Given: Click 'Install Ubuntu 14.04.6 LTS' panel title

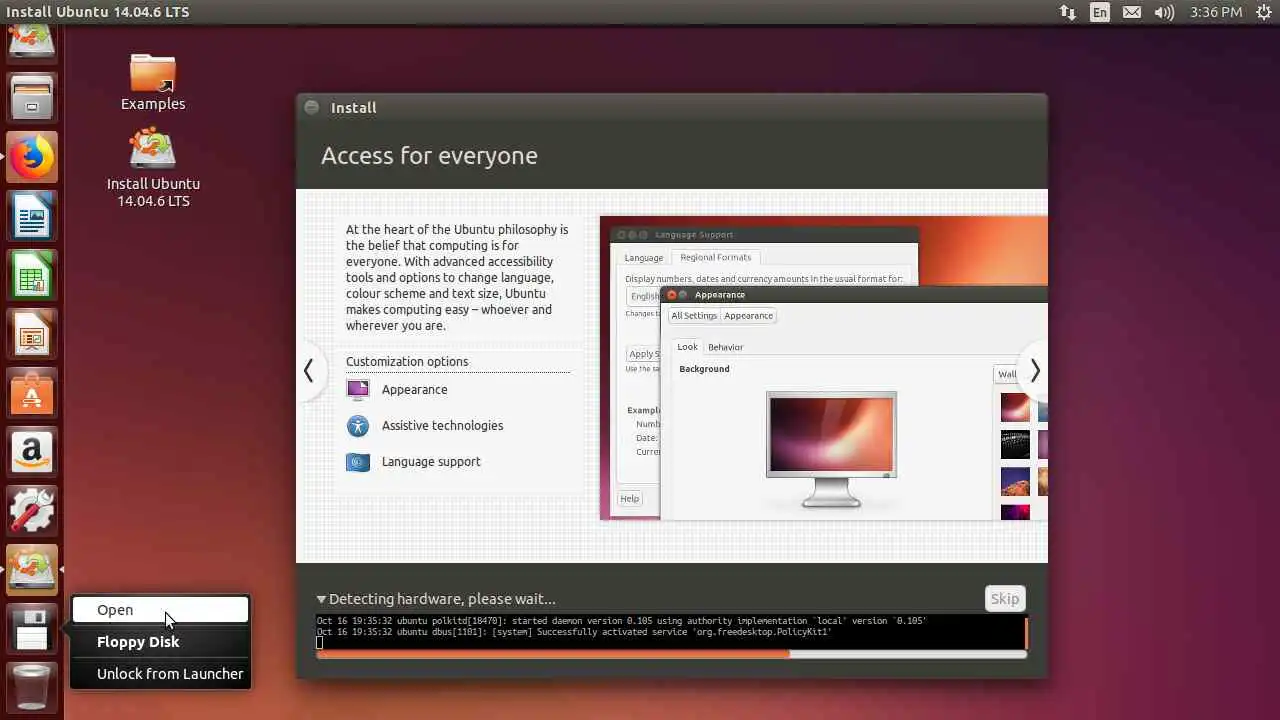Looking at the screenshot, I should [x=98, y=12].
